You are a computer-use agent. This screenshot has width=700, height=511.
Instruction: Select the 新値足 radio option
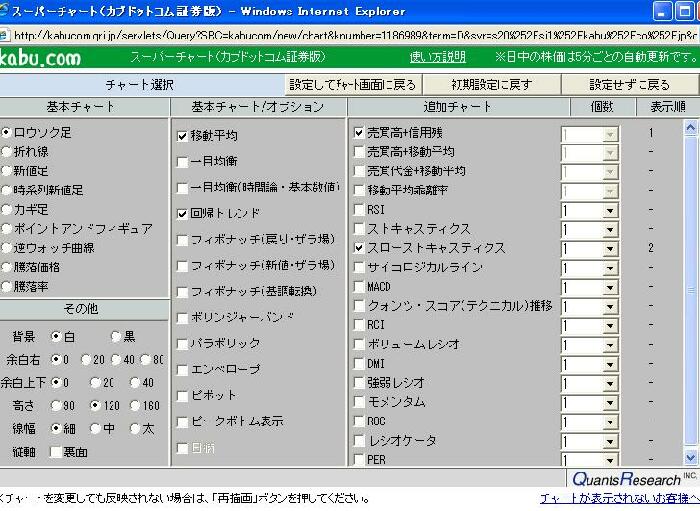click(7, 171)
